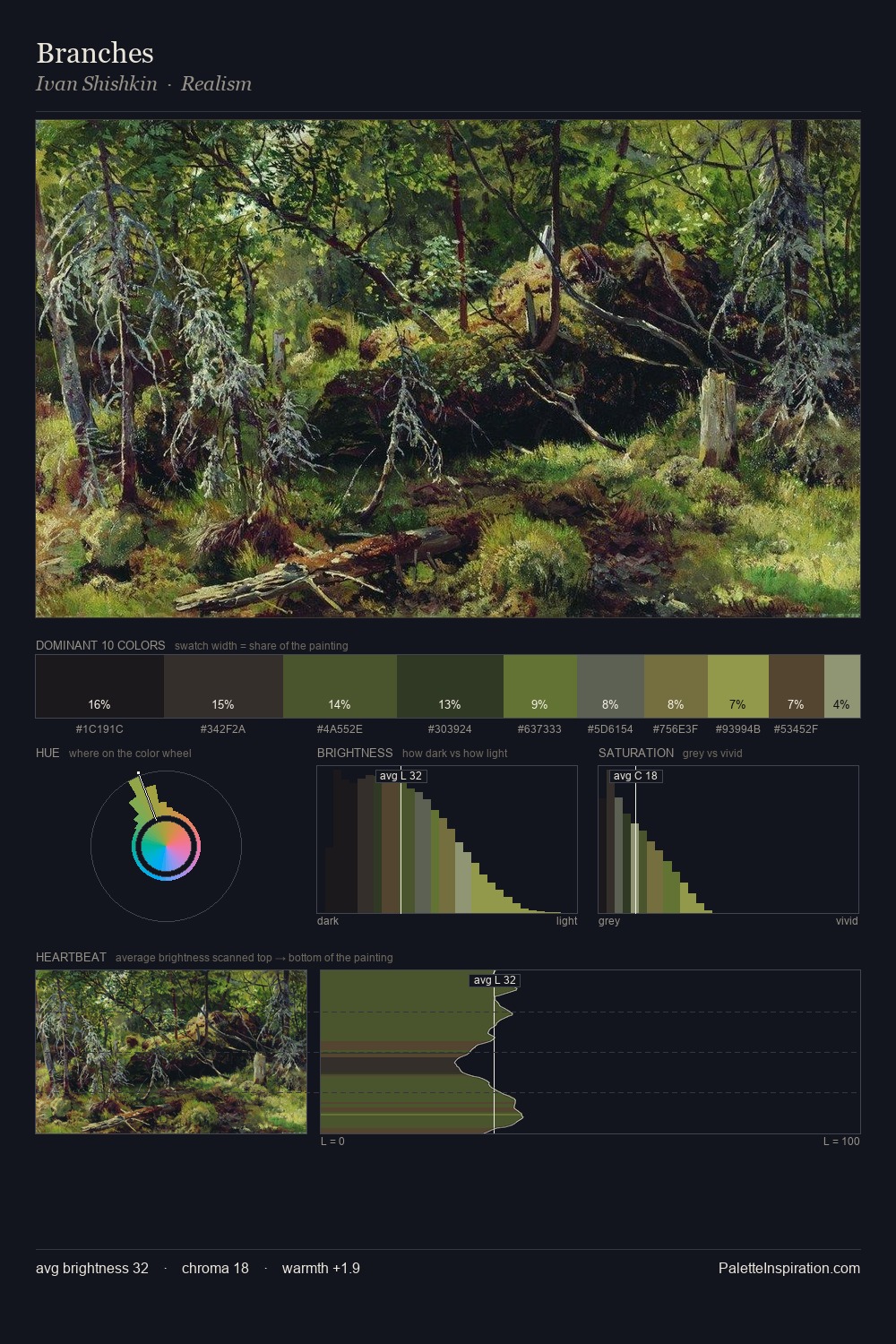Click the 'HUE' section heading
The image size is (896, 1344).
(47, 753)
